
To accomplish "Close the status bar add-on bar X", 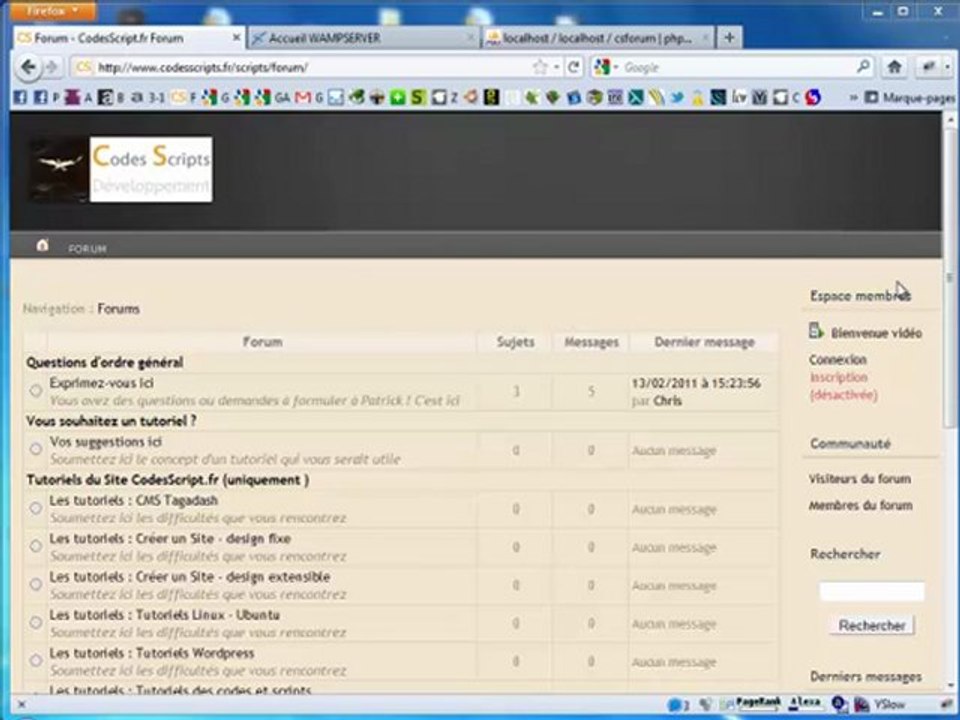I will pyautogui.click(x=21, y=705).
